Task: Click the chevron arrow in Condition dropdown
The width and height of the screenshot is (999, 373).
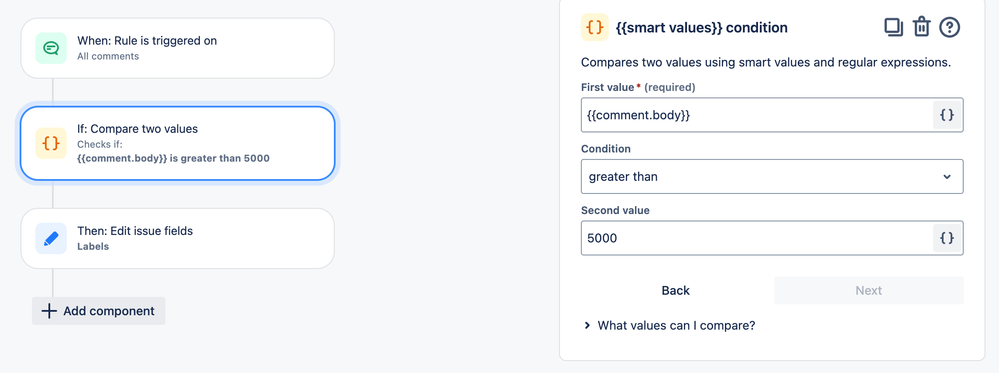Action: click(947, 177)
